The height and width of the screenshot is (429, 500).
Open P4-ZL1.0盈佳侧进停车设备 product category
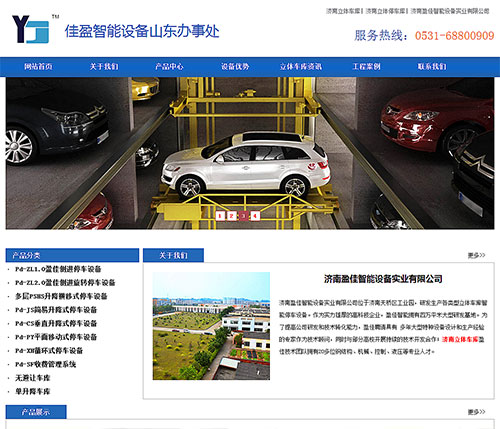pyautogui.click(x=58, y=269)
